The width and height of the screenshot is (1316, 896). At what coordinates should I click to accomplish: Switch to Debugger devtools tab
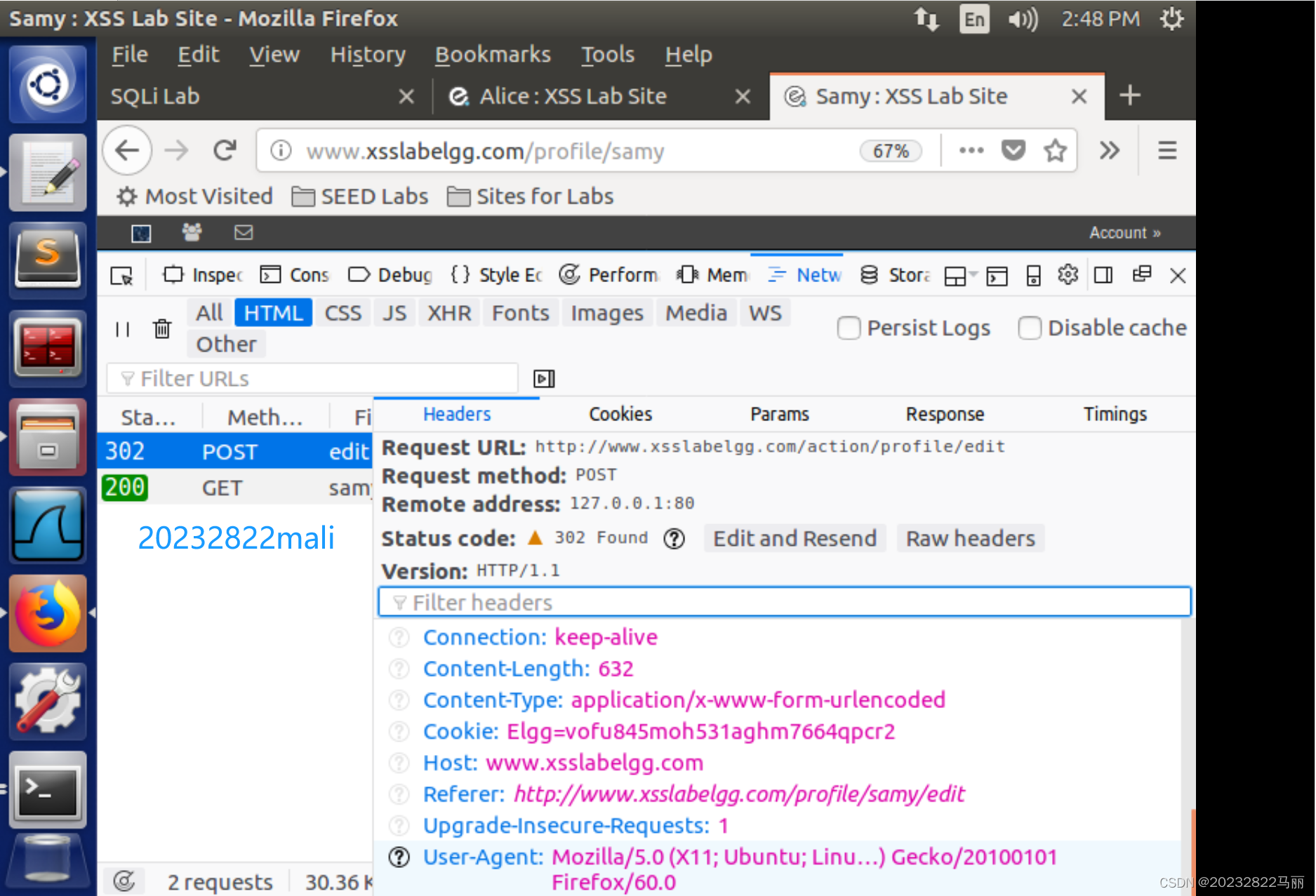click(x=390, y=275)
